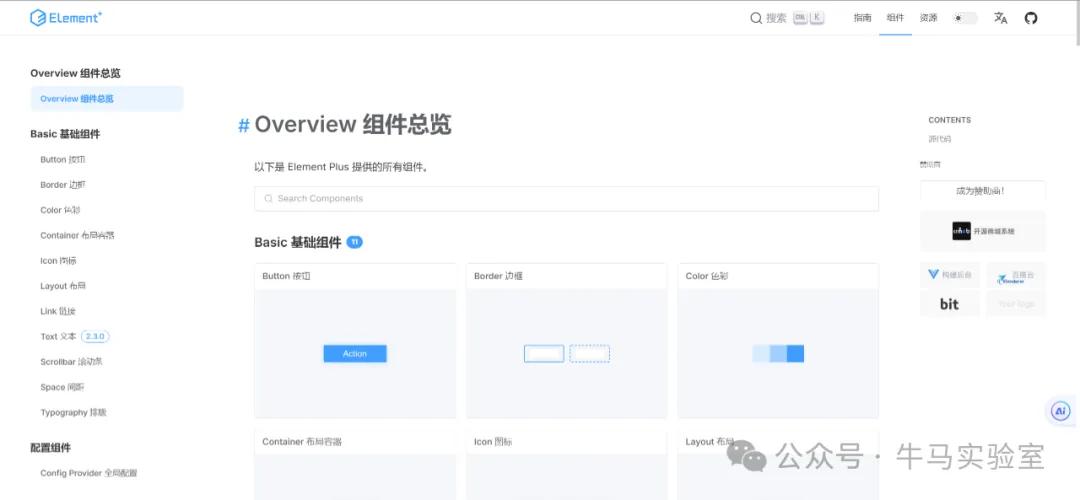Open the GitHub repository icon
Viewport: 1080px width, 500px height.
(x=1030, y=18)
